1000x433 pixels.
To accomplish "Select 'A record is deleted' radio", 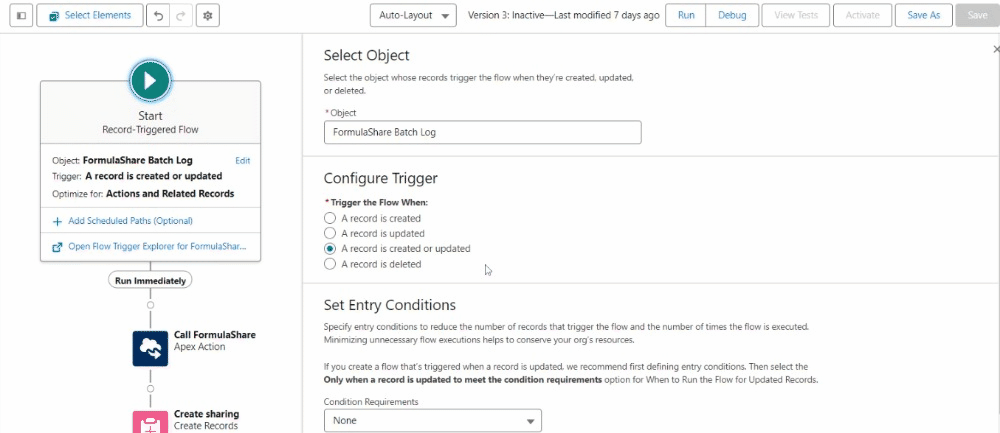I will coord(330,264).
